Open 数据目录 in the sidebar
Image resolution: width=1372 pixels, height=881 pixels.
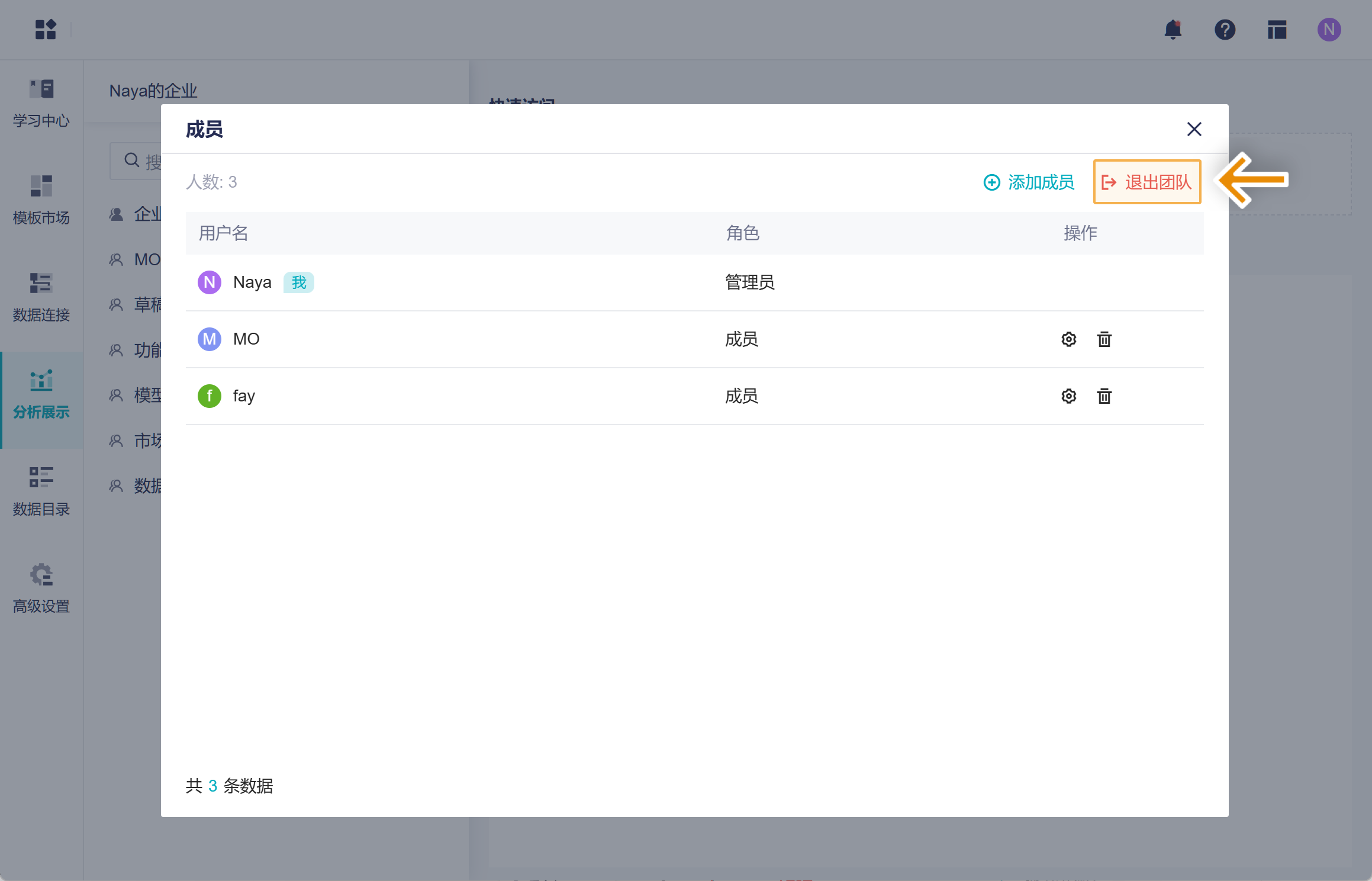pos(41,491)
